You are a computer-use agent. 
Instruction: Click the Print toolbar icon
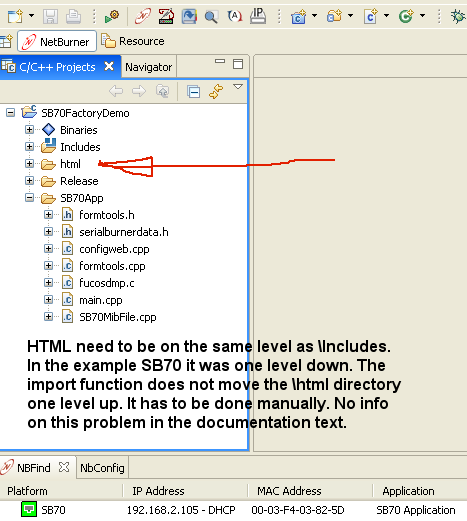coord(73,16)
